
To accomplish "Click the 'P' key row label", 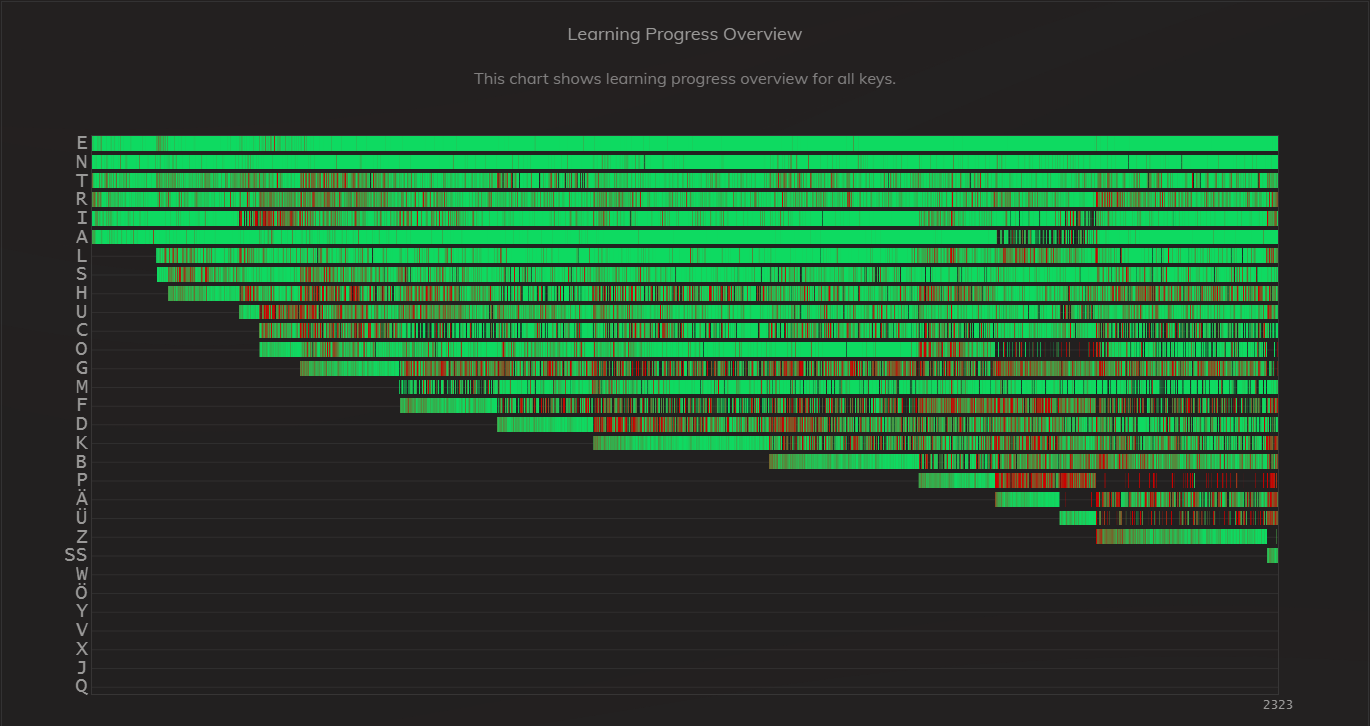I will coord(81,480).
